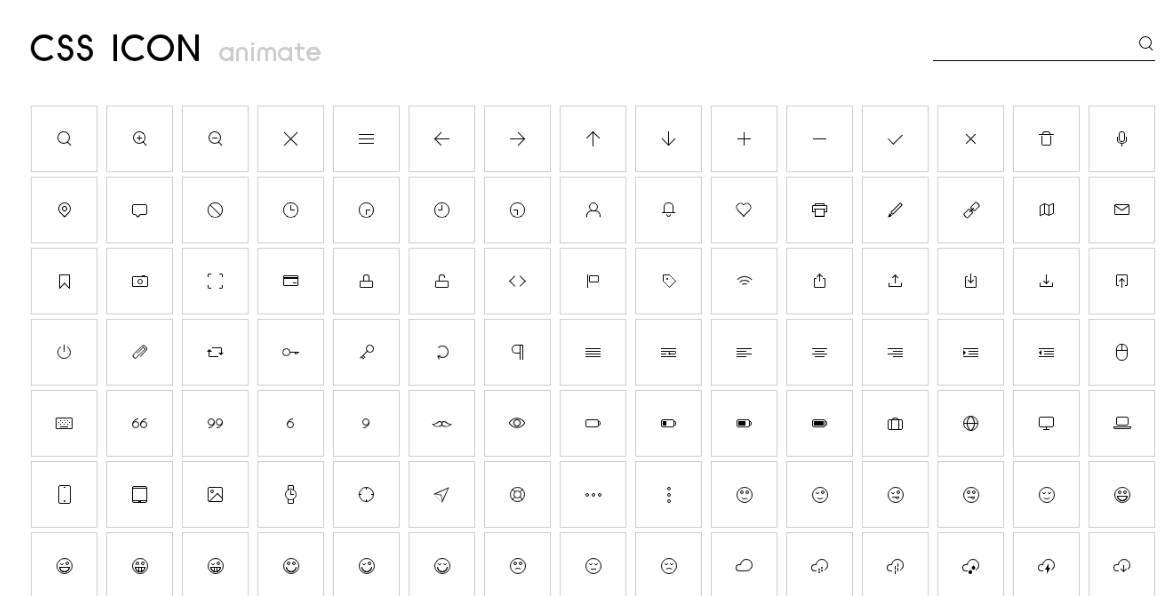Viewport: 1171px width, 596px height.
Task: Select the wifi signal icon
Action: coord(744,281)
